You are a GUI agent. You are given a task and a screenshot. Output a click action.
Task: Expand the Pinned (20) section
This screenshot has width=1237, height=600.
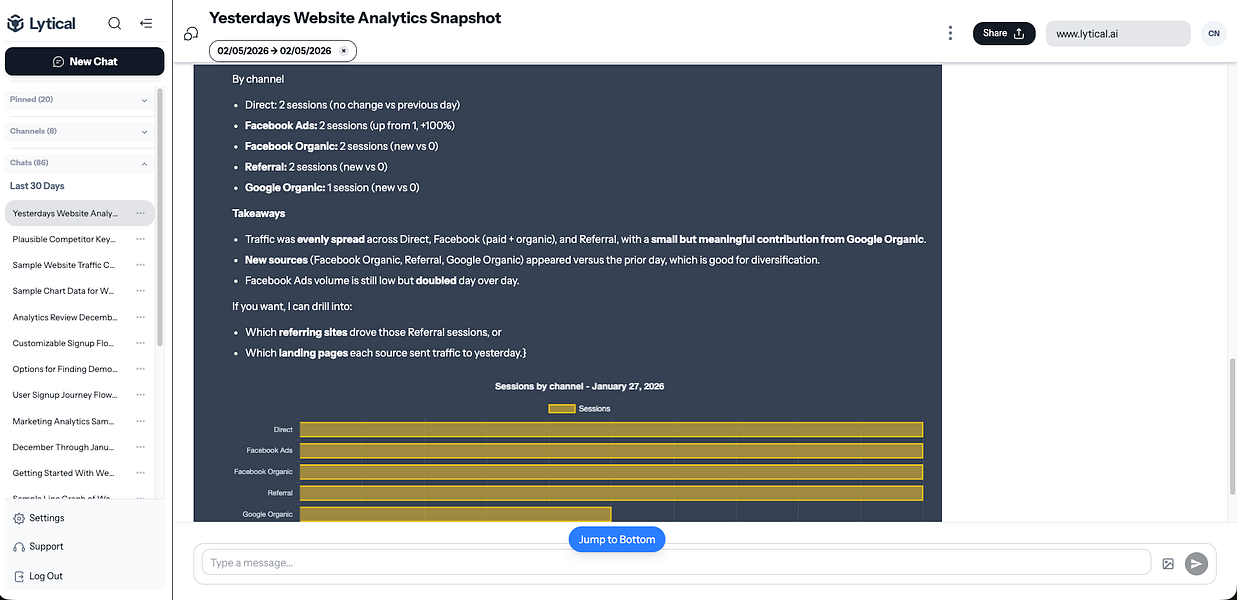tap(144, 100)
